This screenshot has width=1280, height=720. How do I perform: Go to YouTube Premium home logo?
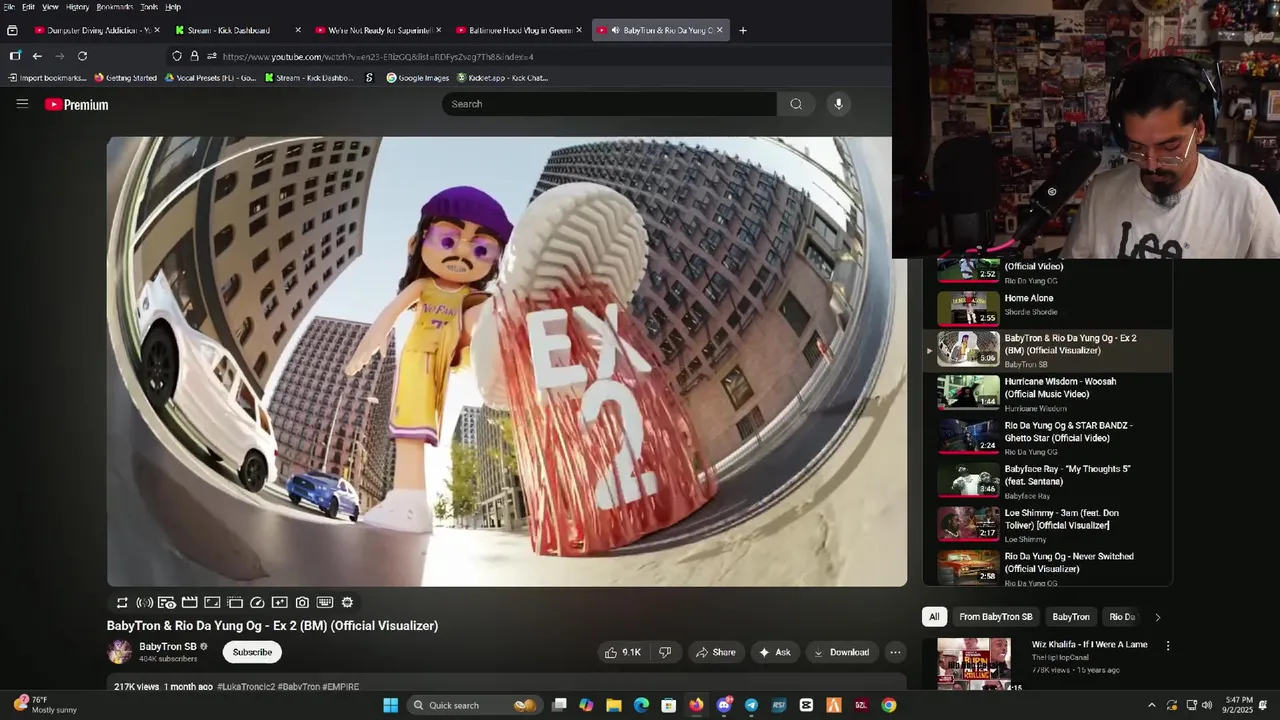pos(76,105)
